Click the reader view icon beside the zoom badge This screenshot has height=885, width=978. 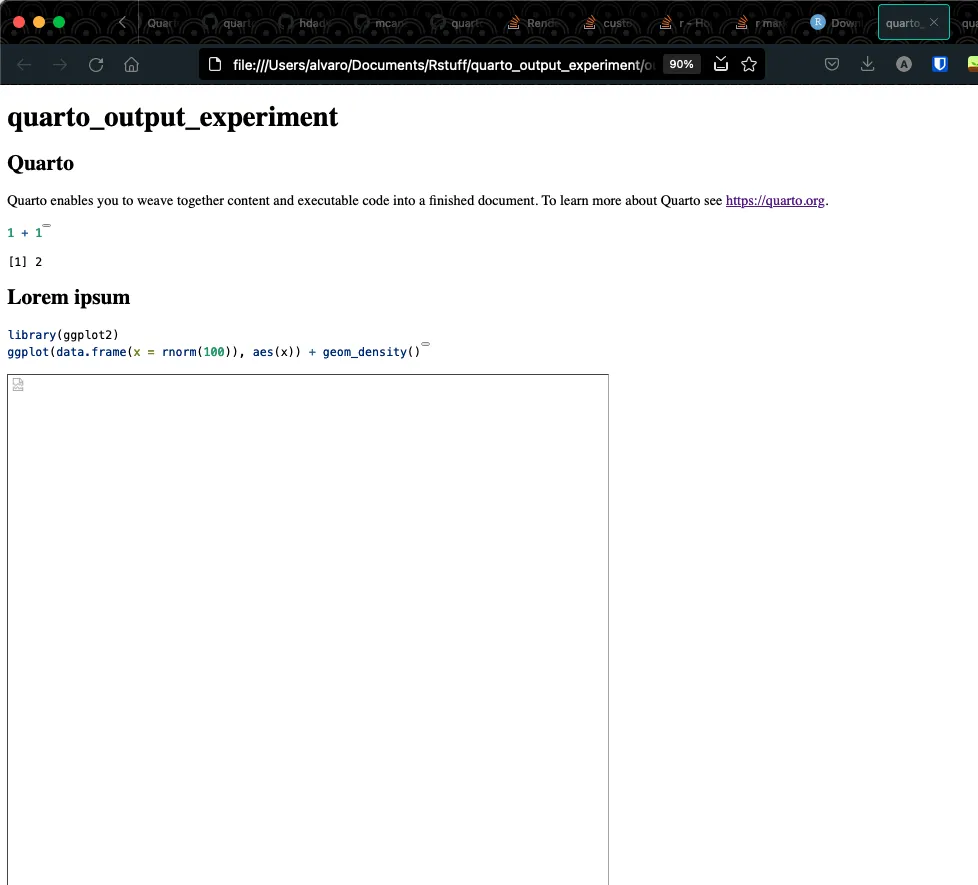click(721, 64)
